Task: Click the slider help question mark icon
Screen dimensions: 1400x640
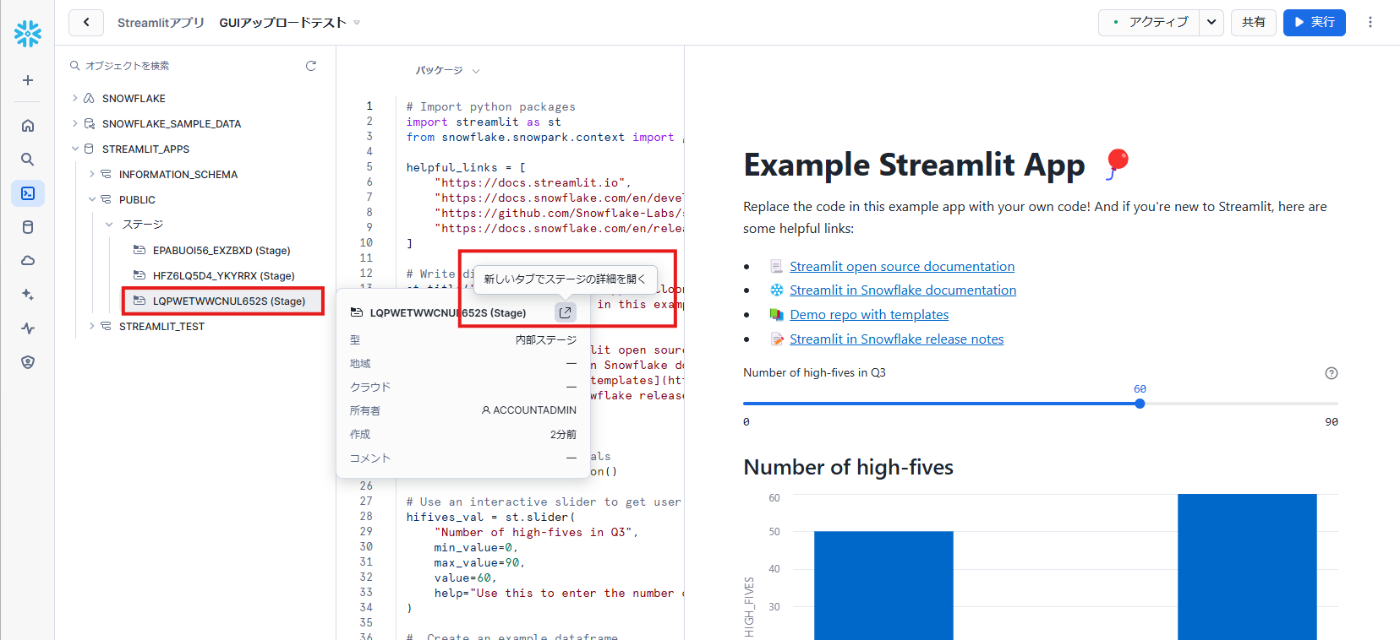Action: tap(1331, 373)
